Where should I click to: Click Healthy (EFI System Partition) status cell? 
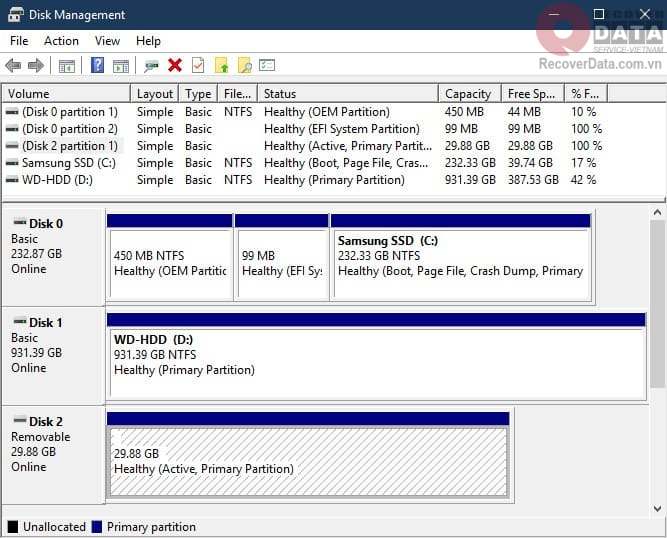tap(342, 129)
